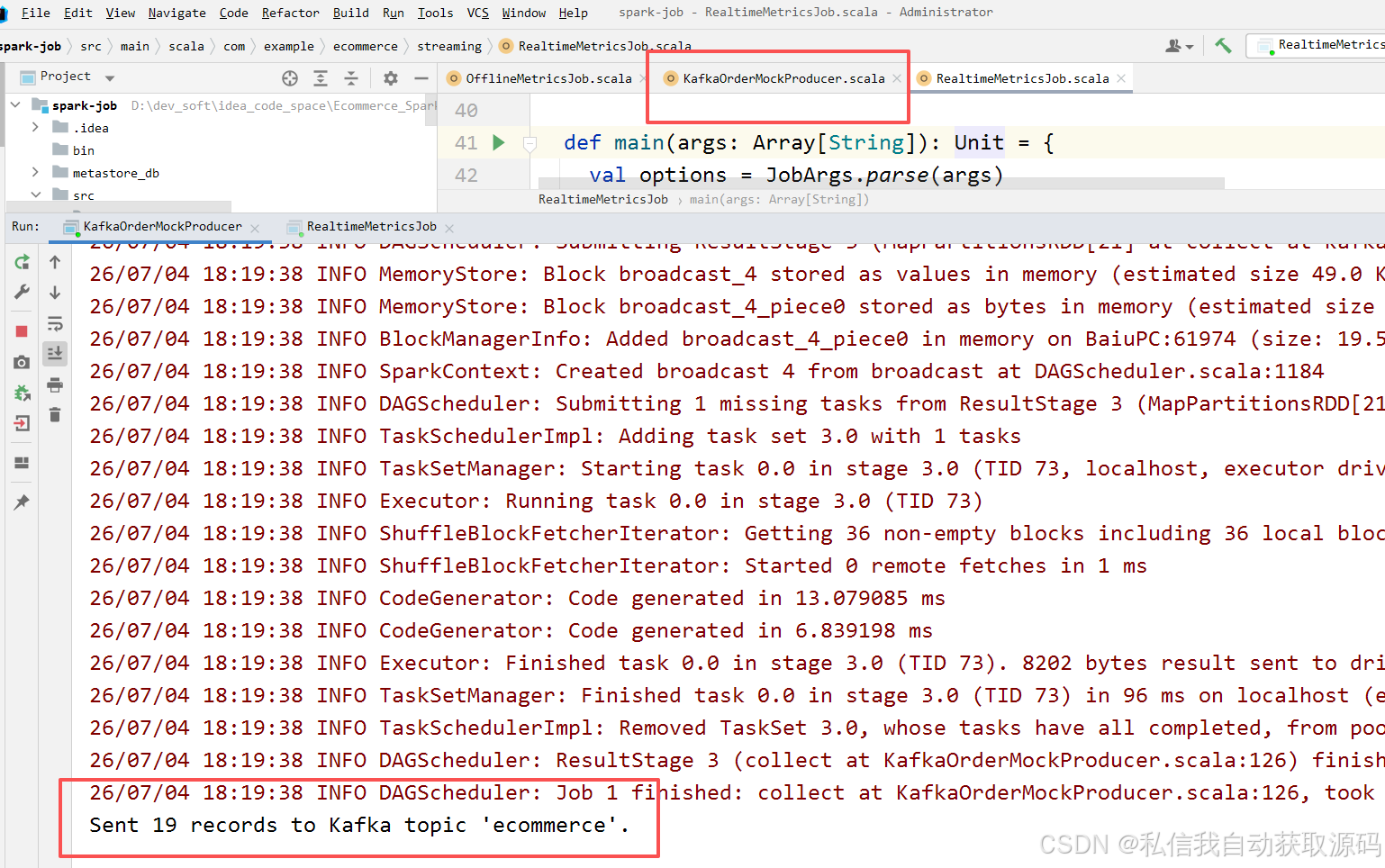Hide the Project tool window

coord(421,78)
